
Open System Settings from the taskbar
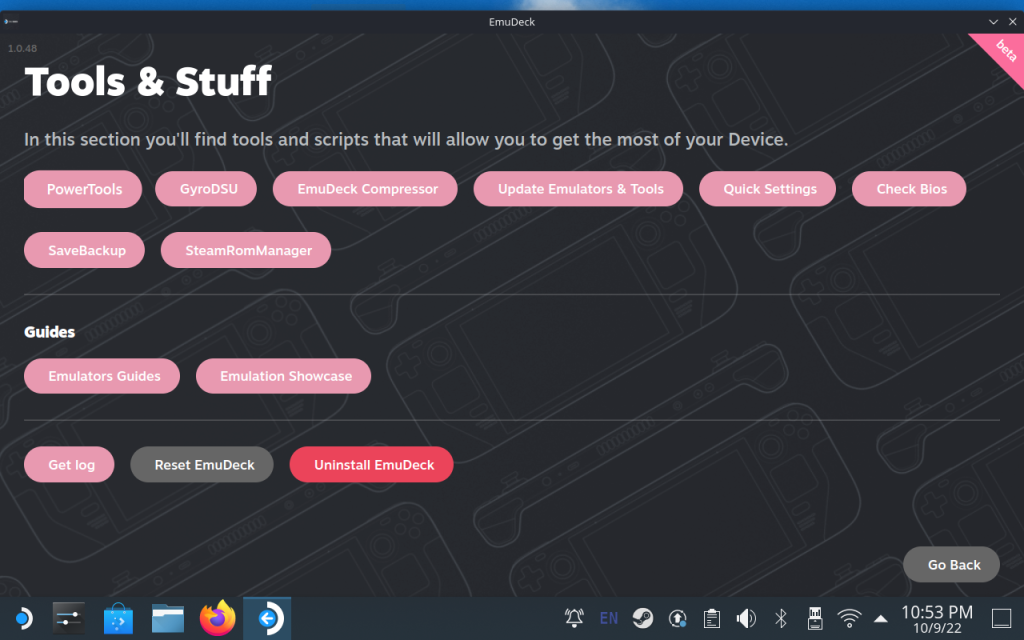coord(69,618)
